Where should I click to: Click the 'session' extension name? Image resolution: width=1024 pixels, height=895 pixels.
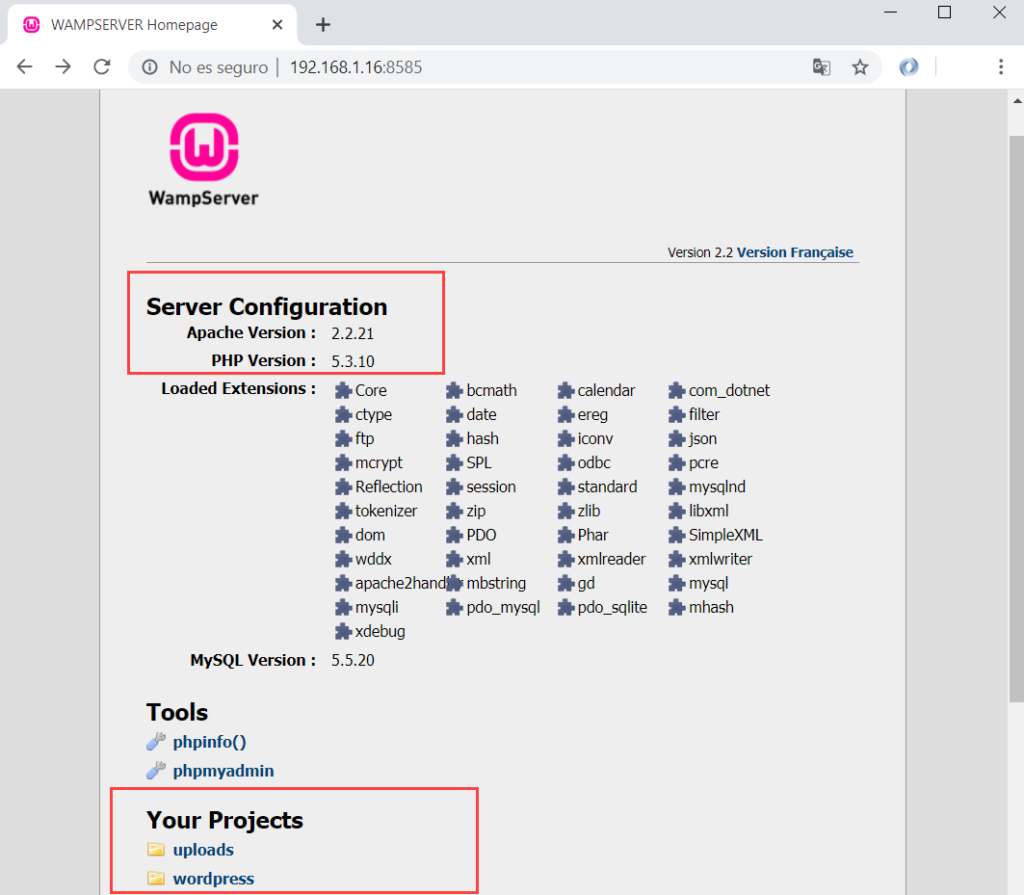click(x=491, y=487)
